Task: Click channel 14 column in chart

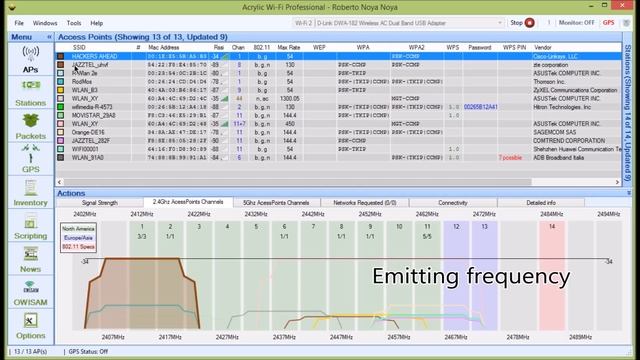Action: tap(552, 276)
